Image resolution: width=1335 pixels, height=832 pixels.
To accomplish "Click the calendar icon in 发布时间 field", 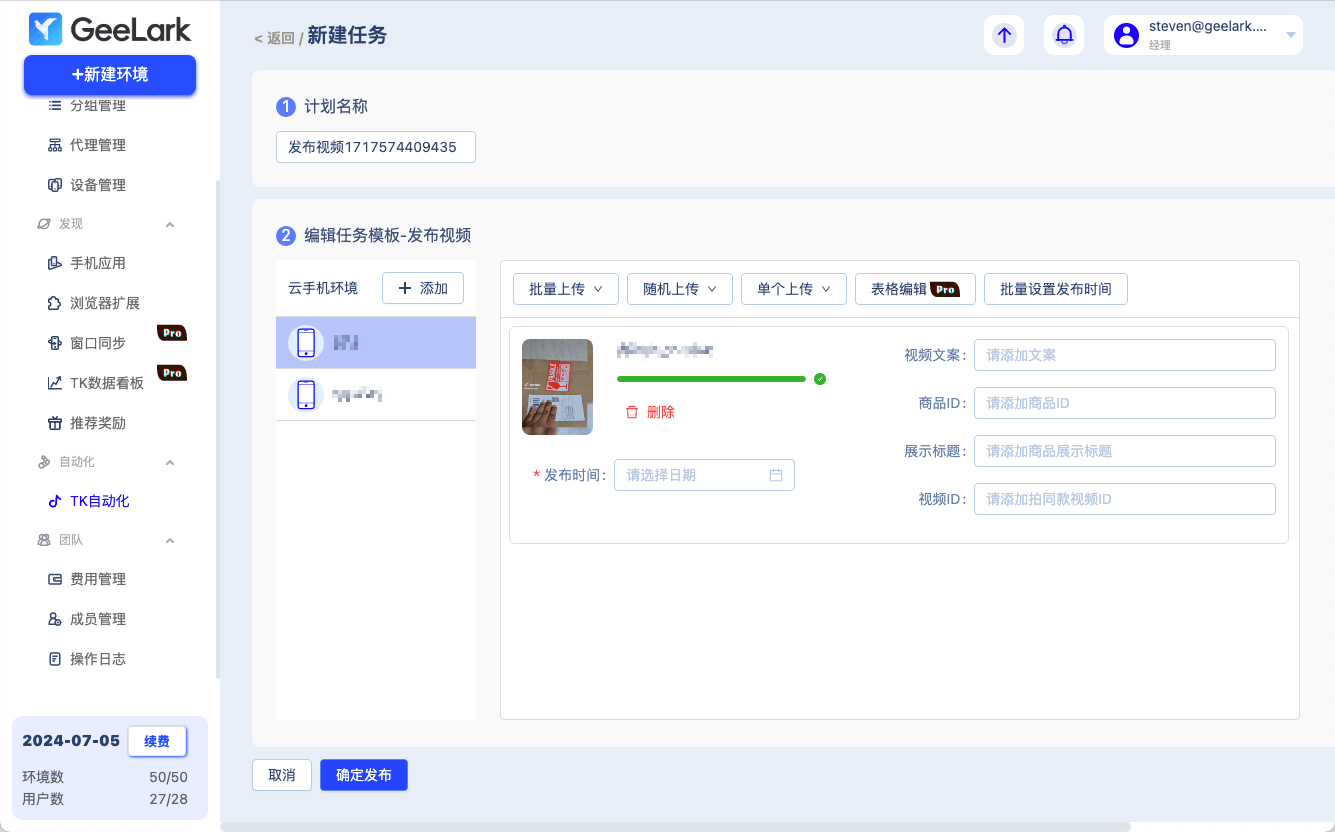I will click(x=776, y=475).
